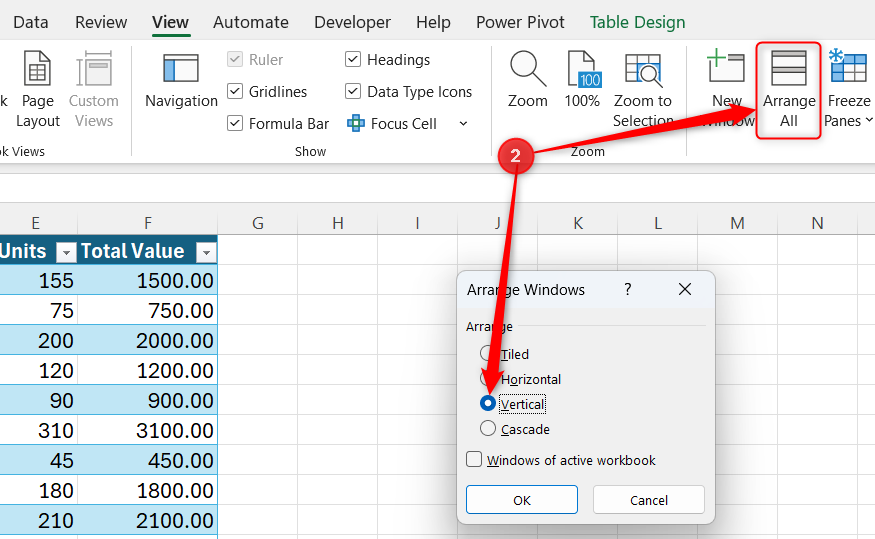Click Zoom to Selection
This screenshot has width=875, height=539.
(643, 89)
